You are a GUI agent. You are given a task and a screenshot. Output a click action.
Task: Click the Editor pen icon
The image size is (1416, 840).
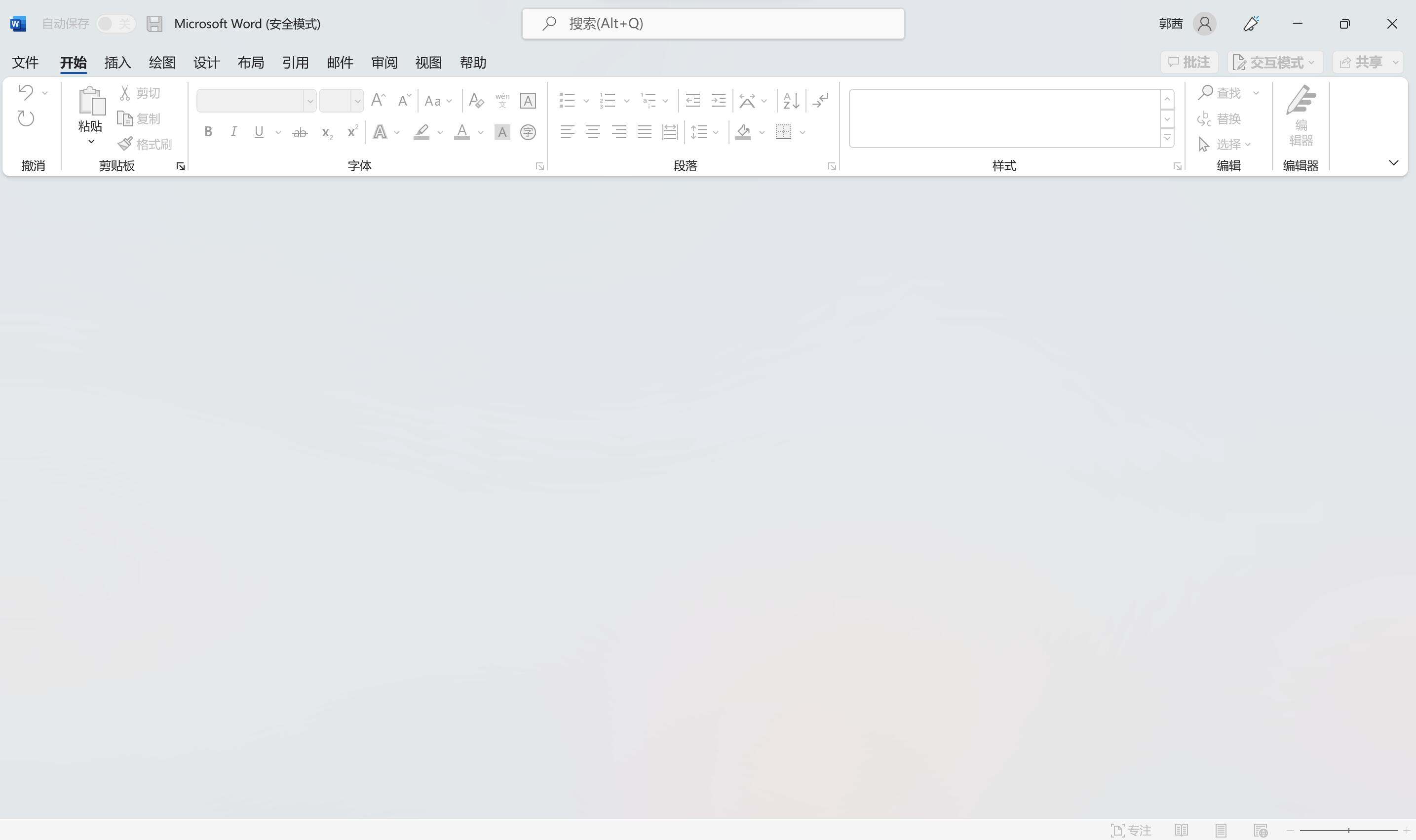click(x=1300, y=100)
